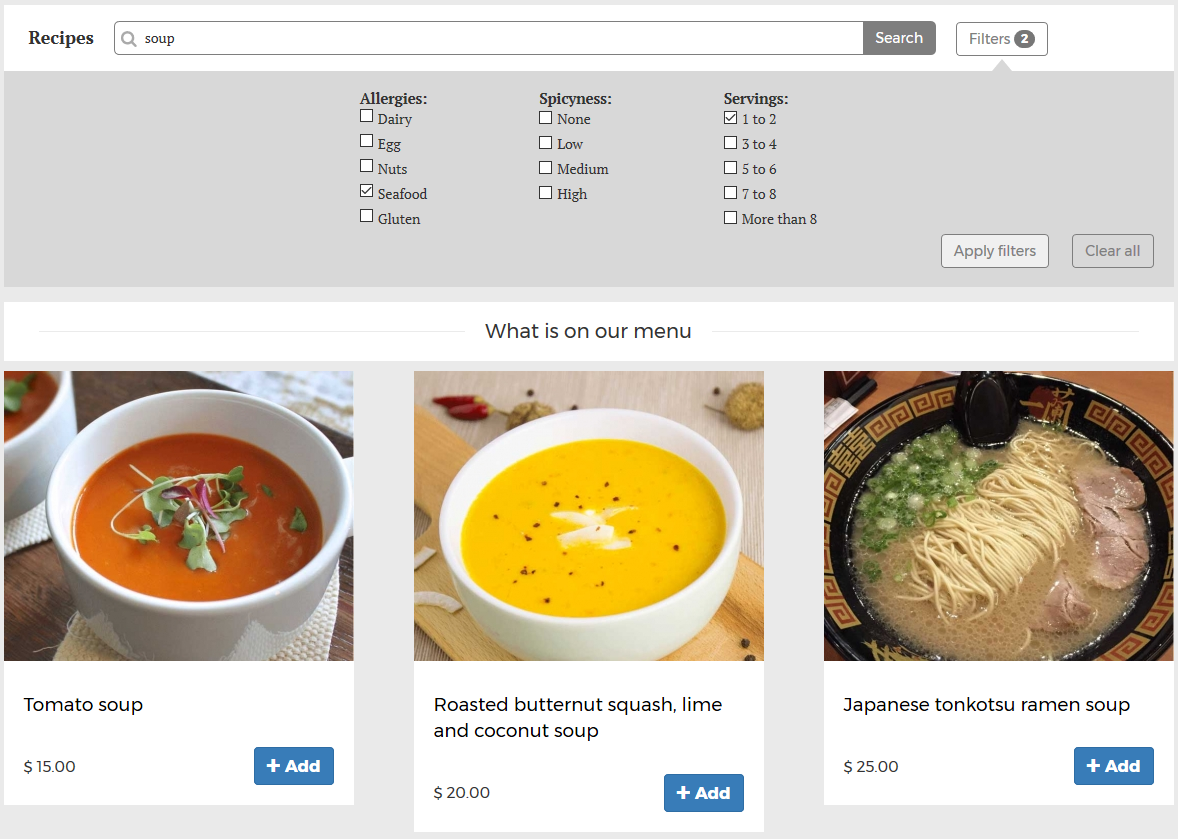Viewport: 1178px width, 839px height.
Task: Add Tomato soup to the order
Action: [x=293, y=766]
